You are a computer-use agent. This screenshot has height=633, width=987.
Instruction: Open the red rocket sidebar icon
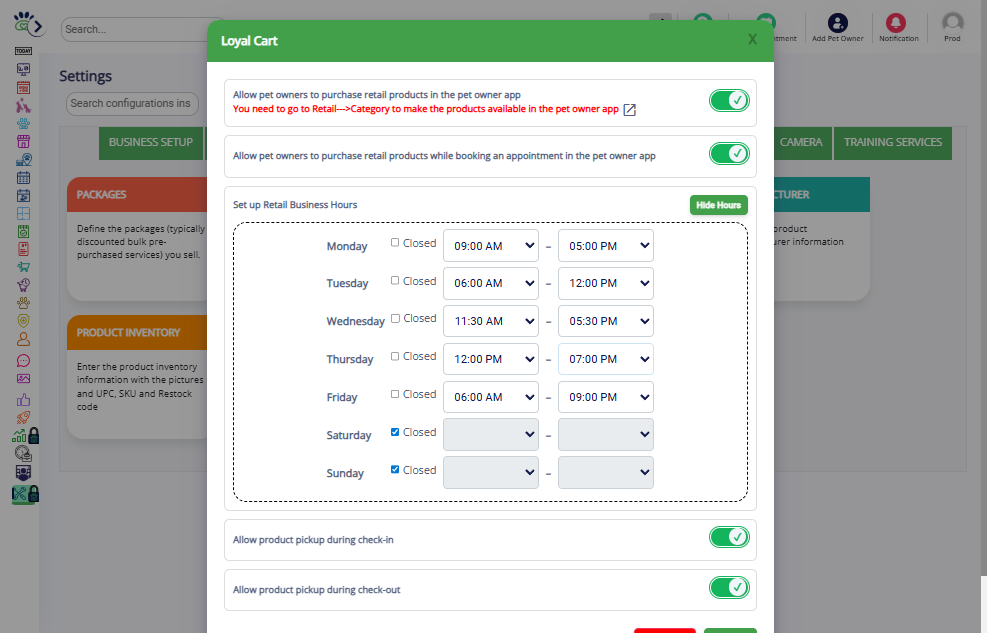click(23, 417)
